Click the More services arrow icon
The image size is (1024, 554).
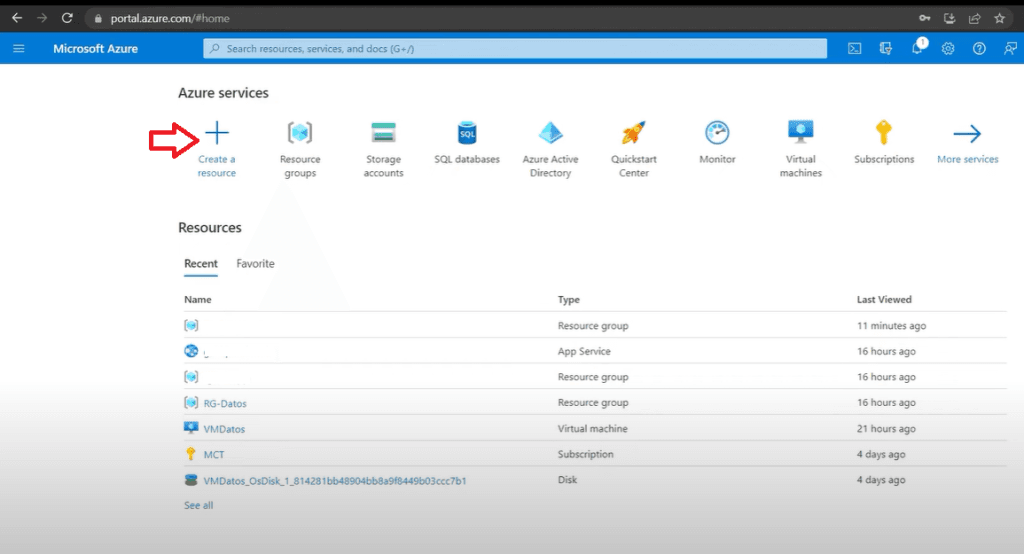tap(967, 134)
